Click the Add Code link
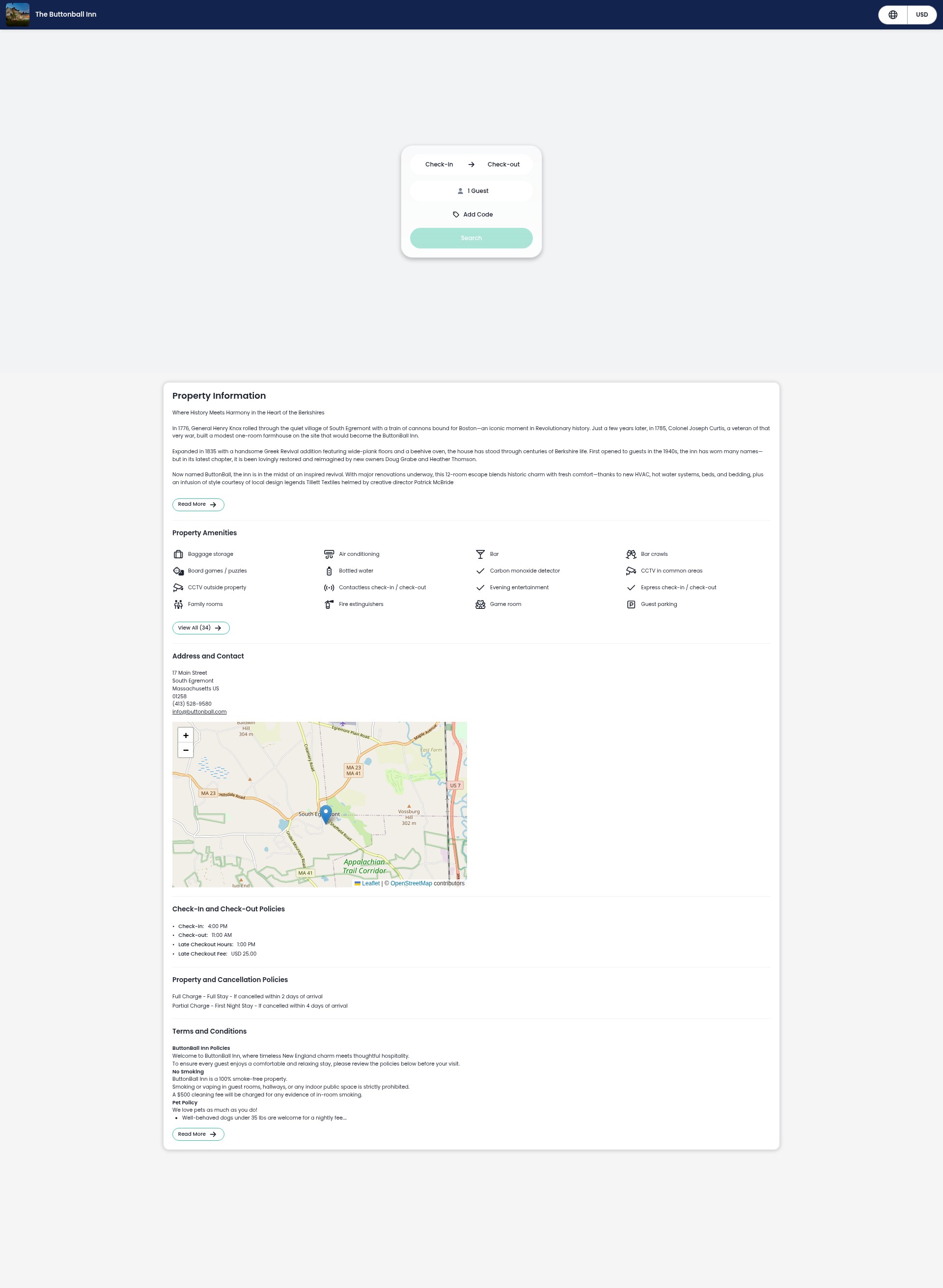The width and height of the screenshot is (943, 1288). (472, 215)
